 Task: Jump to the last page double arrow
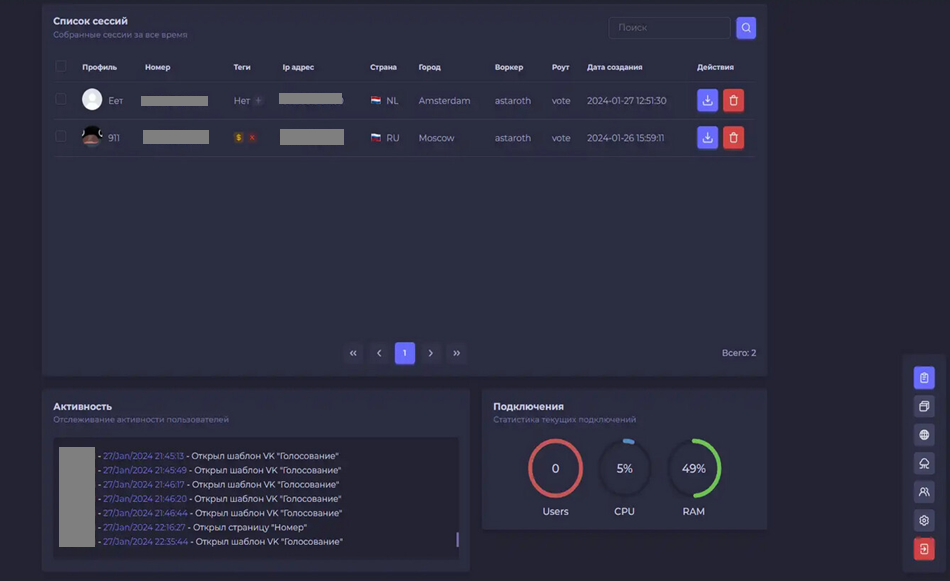coord(456,353)
